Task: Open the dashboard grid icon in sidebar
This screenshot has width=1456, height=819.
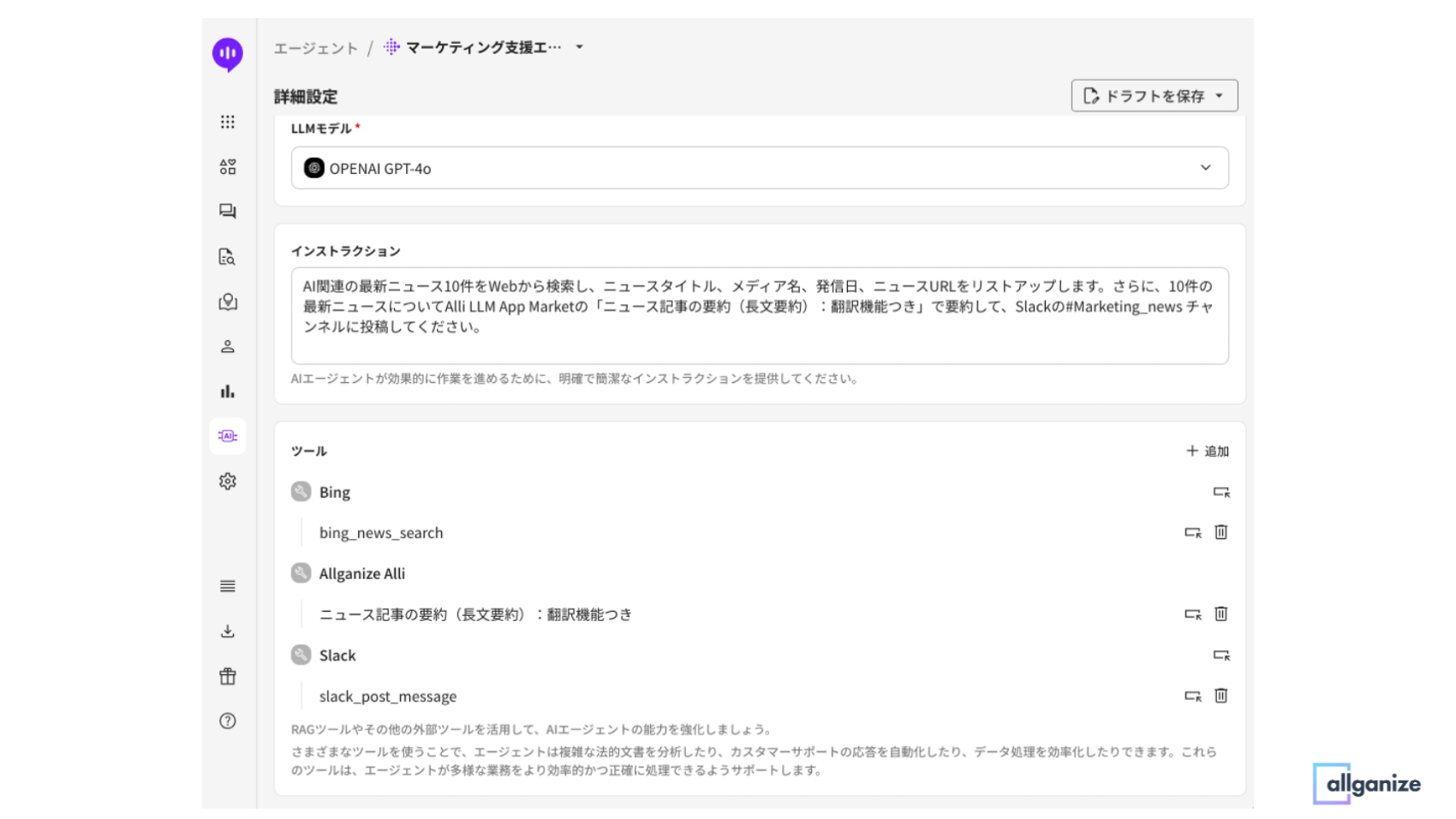Action: pyautogui.click(x=227, y=122)
